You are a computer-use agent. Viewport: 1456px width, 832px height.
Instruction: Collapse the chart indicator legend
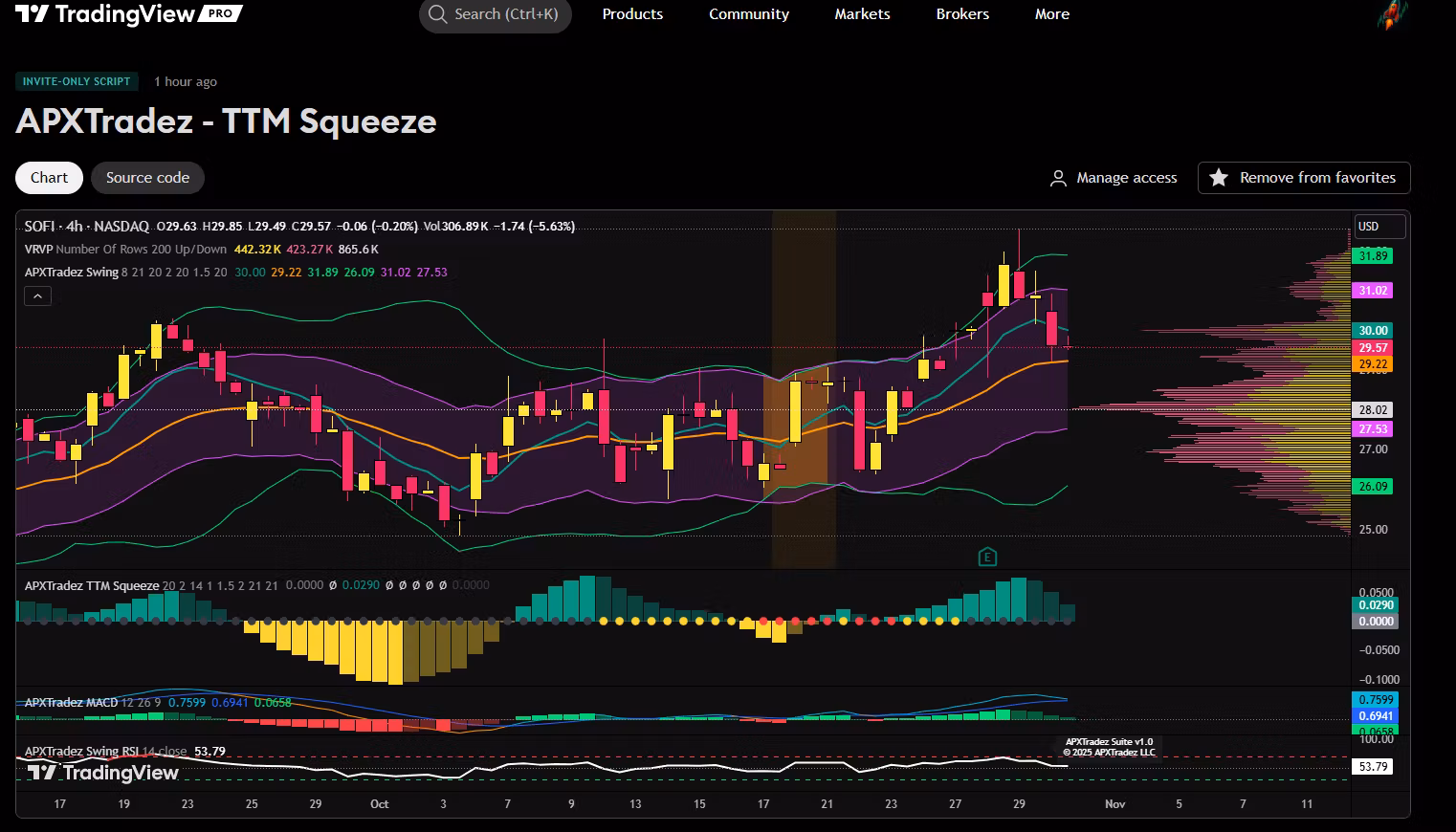pyautogui.click(x=37, y=296)
